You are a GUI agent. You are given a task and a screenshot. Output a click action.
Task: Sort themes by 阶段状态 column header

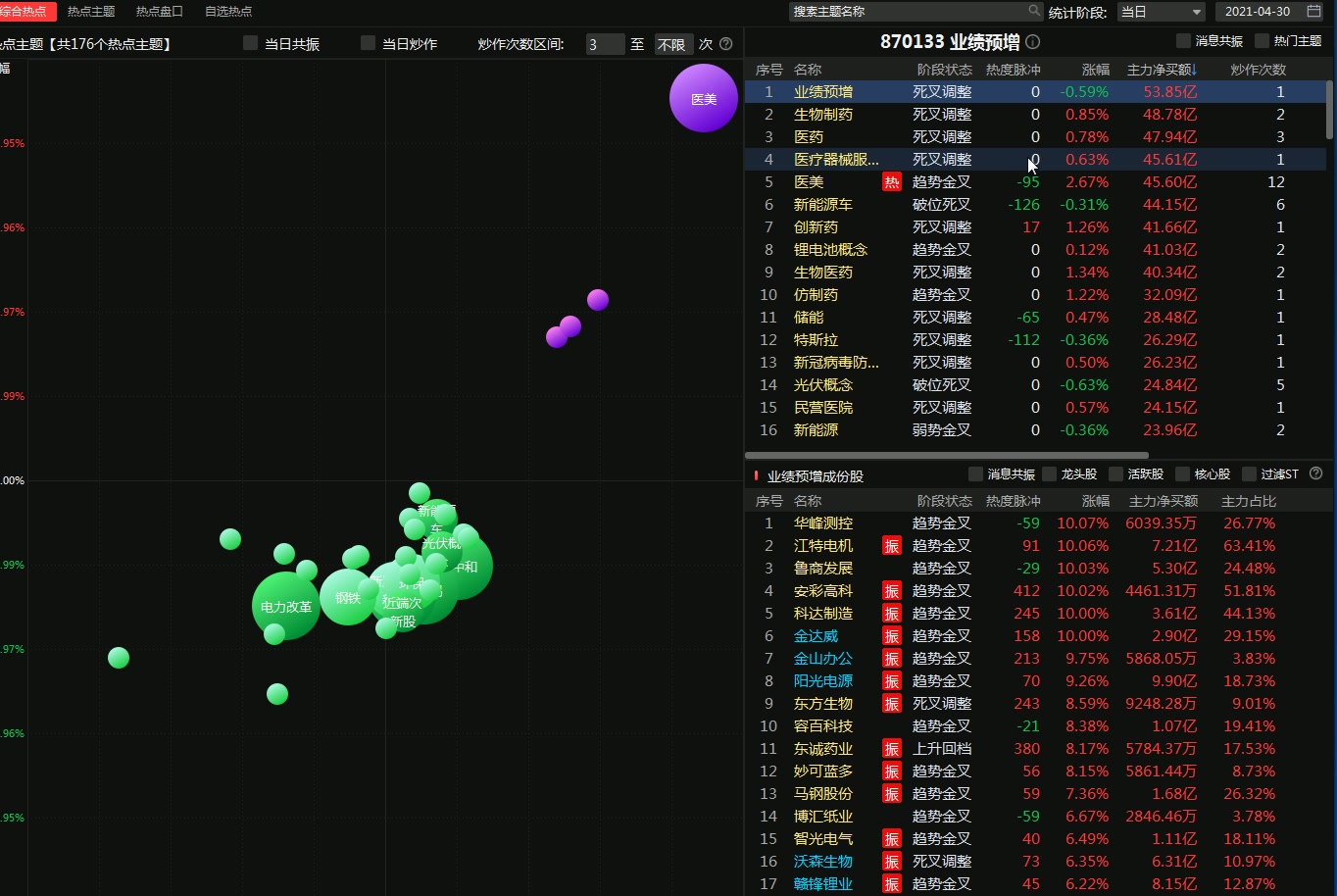tap(944, 70)
